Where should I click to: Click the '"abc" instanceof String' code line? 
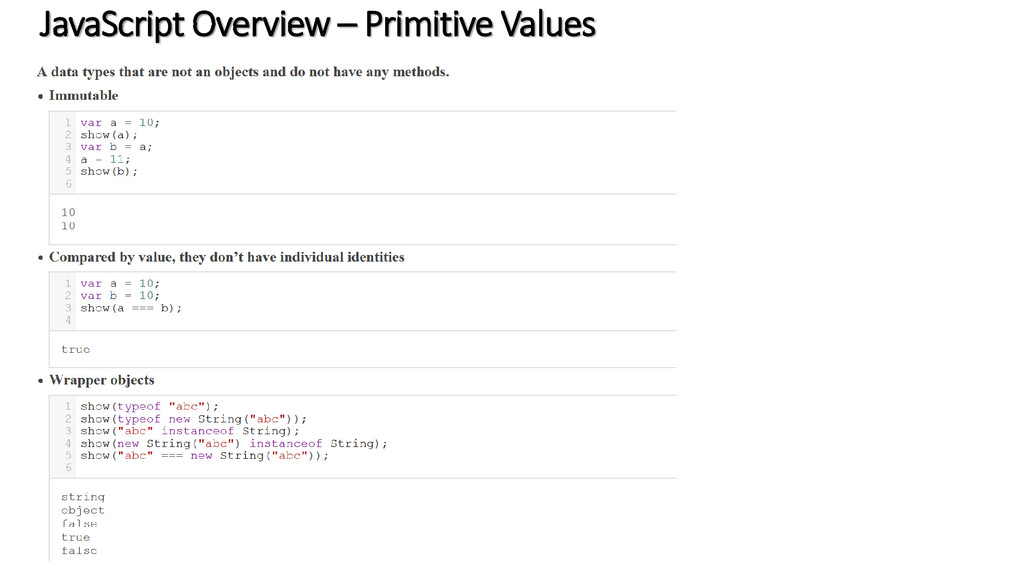tap(189, 431)
